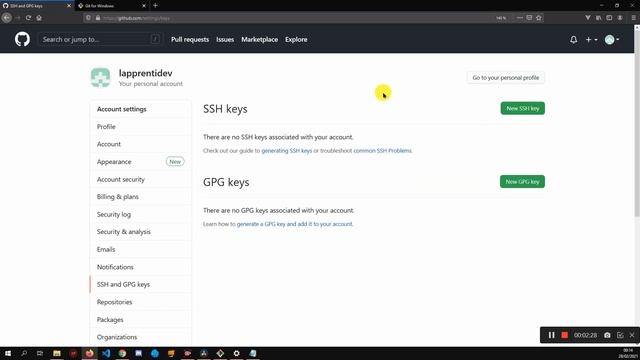Open Firefox from the taskbar

click(89, 353)
